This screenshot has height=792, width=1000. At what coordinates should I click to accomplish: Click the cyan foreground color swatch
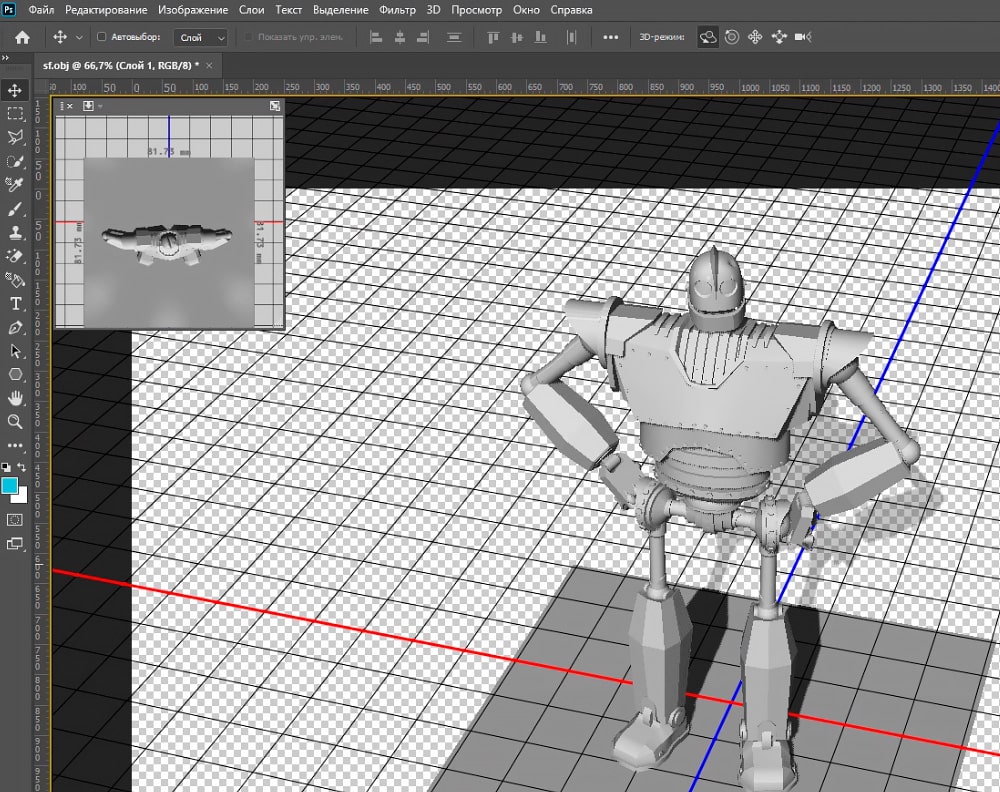coord(11,486)
